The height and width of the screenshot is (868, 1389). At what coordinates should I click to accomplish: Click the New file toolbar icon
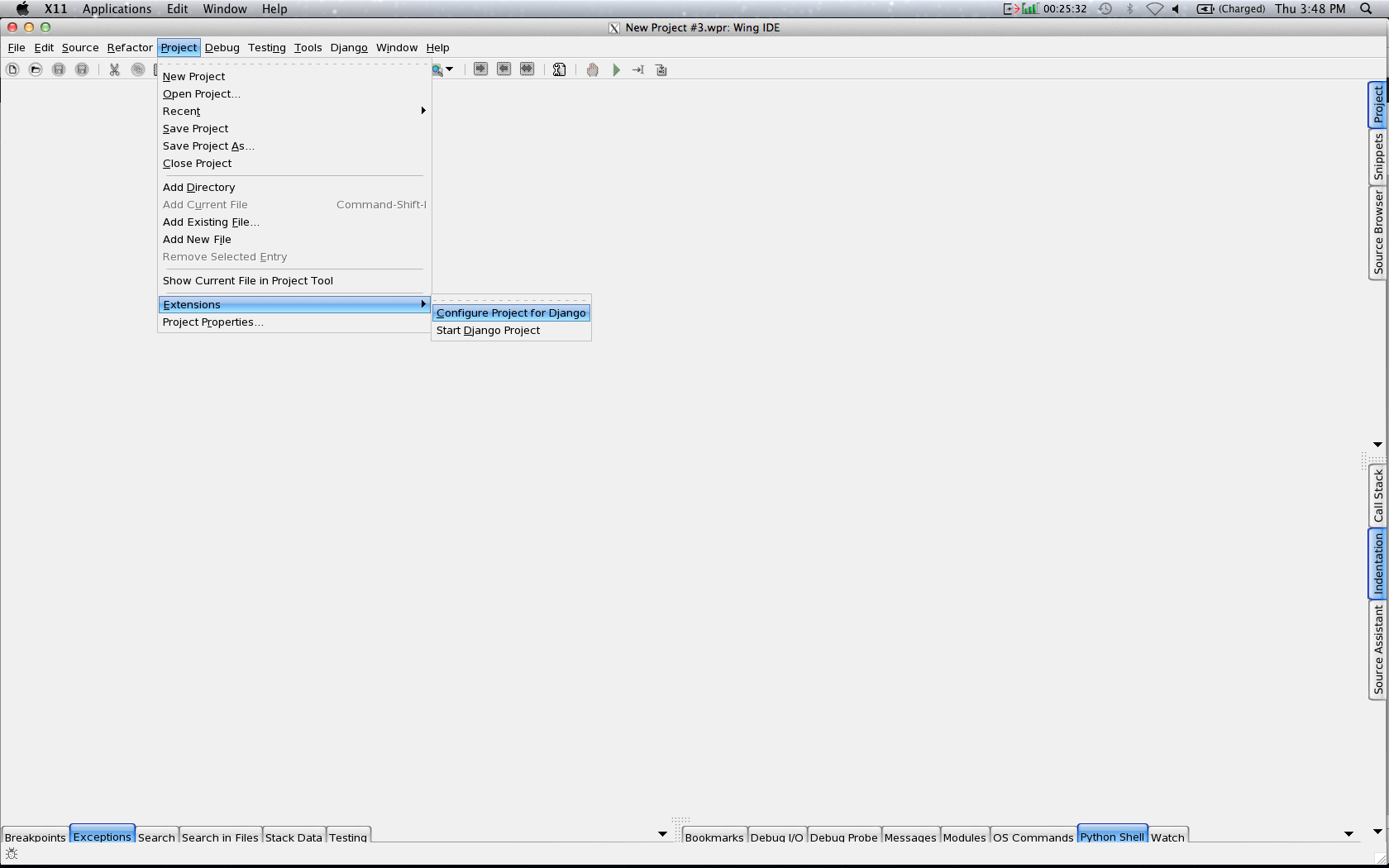tap(12, 69)
